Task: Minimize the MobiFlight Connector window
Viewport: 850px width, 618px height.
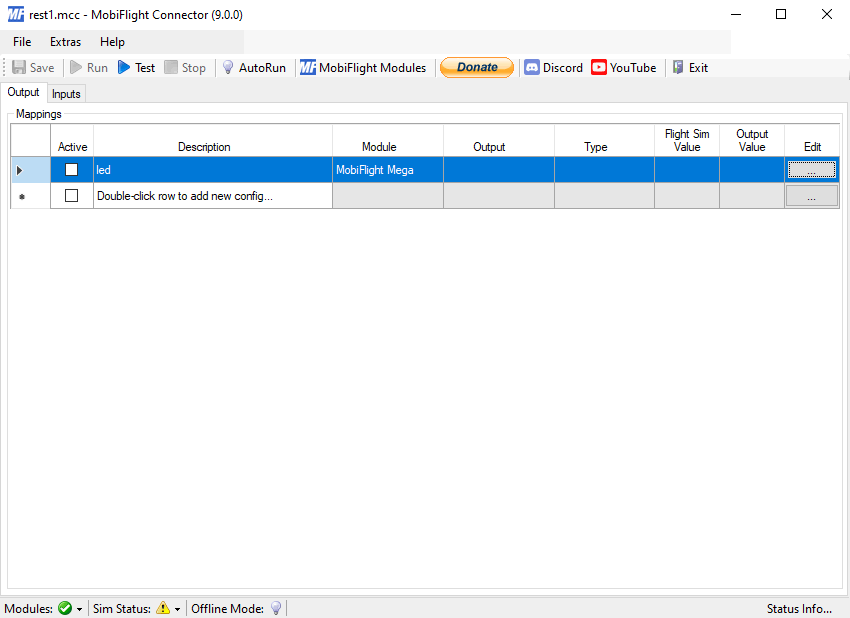Action: point(736,14)
